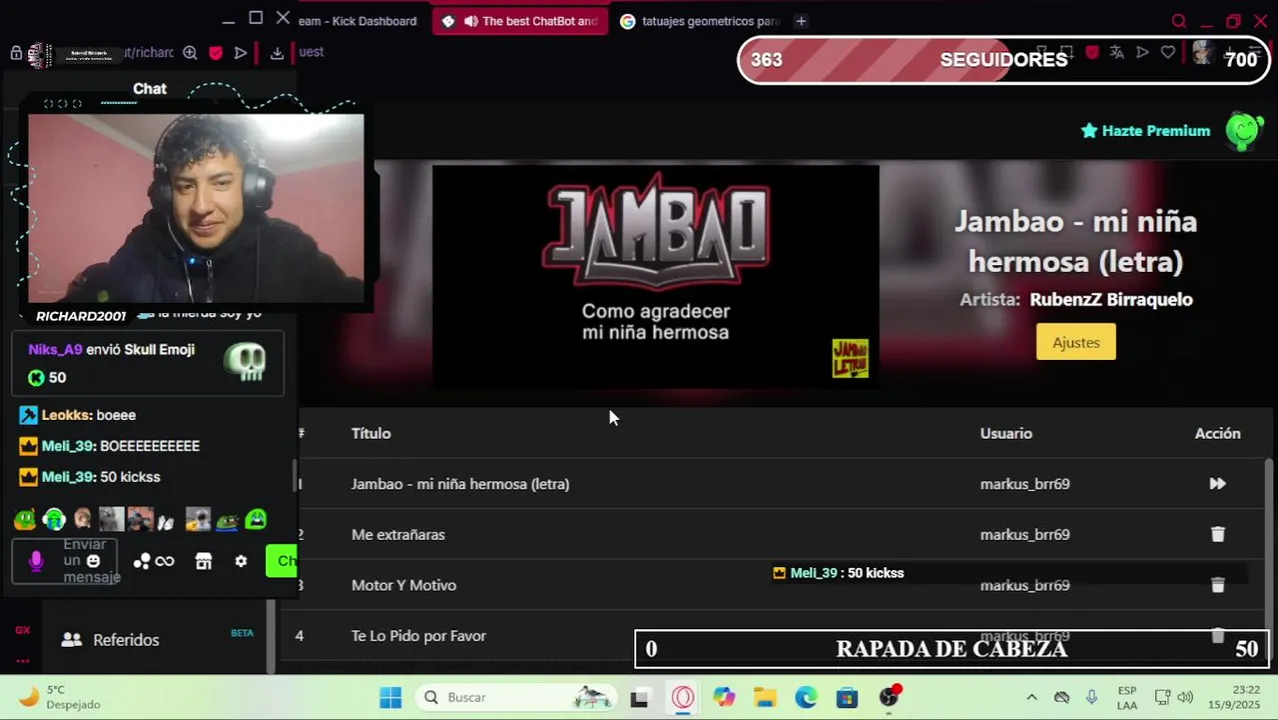Click username Leokks in chat
This screenshot has width=1278, height=720.
(67, 415)
